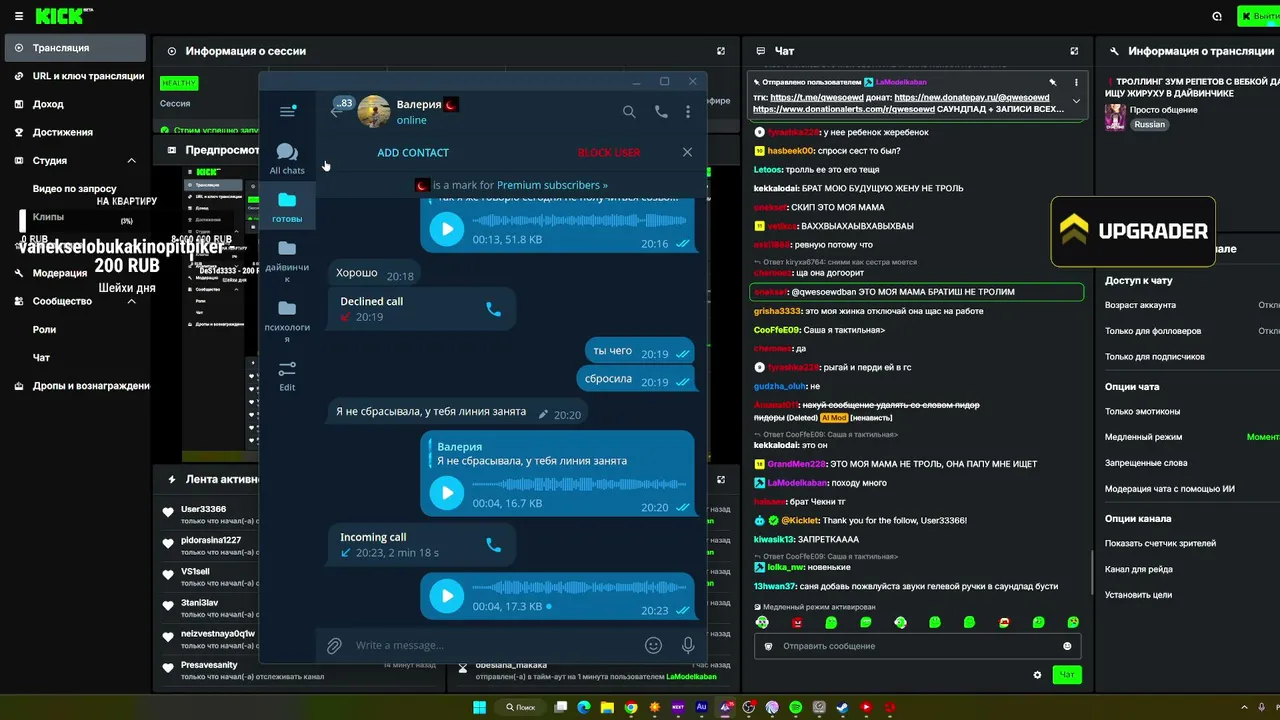The height and width of the screenshot is (720, 1280).
Task: Call back from the Incoming call message
Action: click(493, 545)
